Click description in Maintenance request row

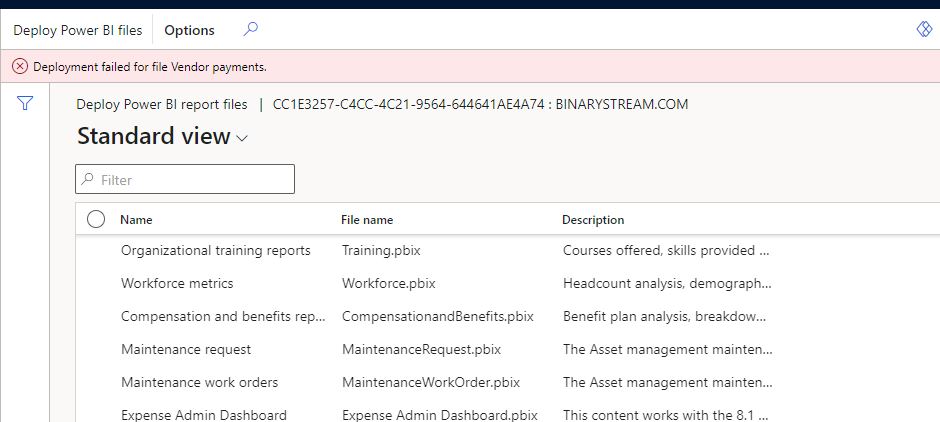pyautogui.click(x=668, y=349)
